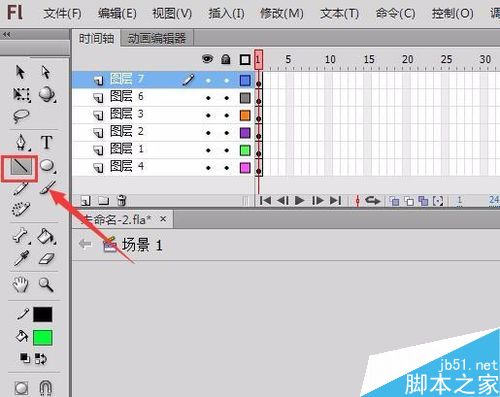
Task: Select the Zoom magnifier tool
Action: tap(46, 285)
